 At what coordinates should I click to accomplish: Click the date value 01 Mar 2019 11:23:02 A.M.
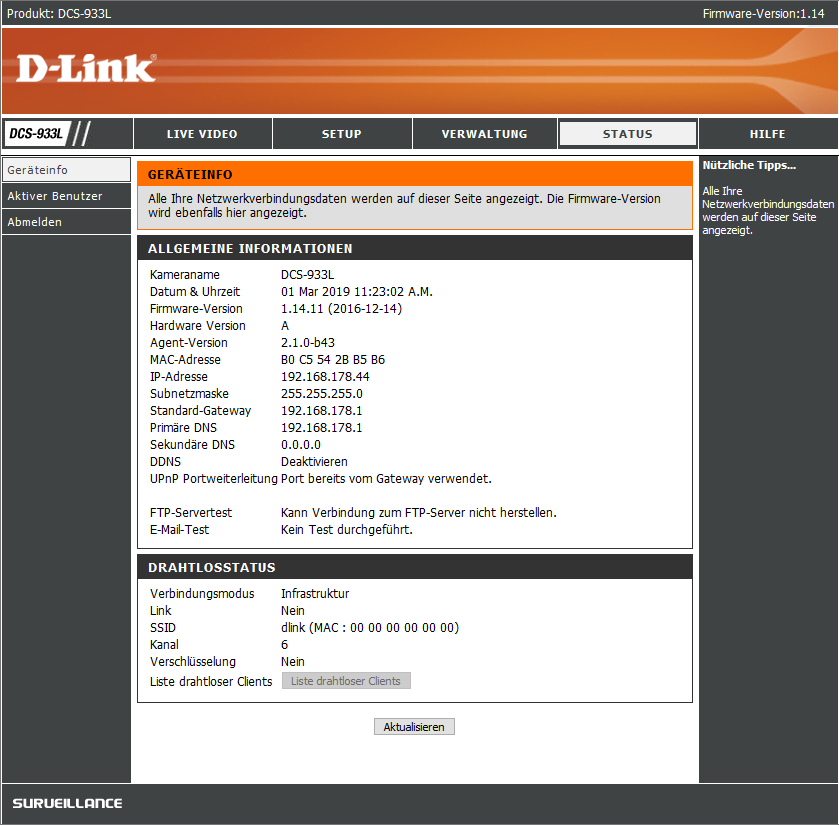click(x=357, y=292)
